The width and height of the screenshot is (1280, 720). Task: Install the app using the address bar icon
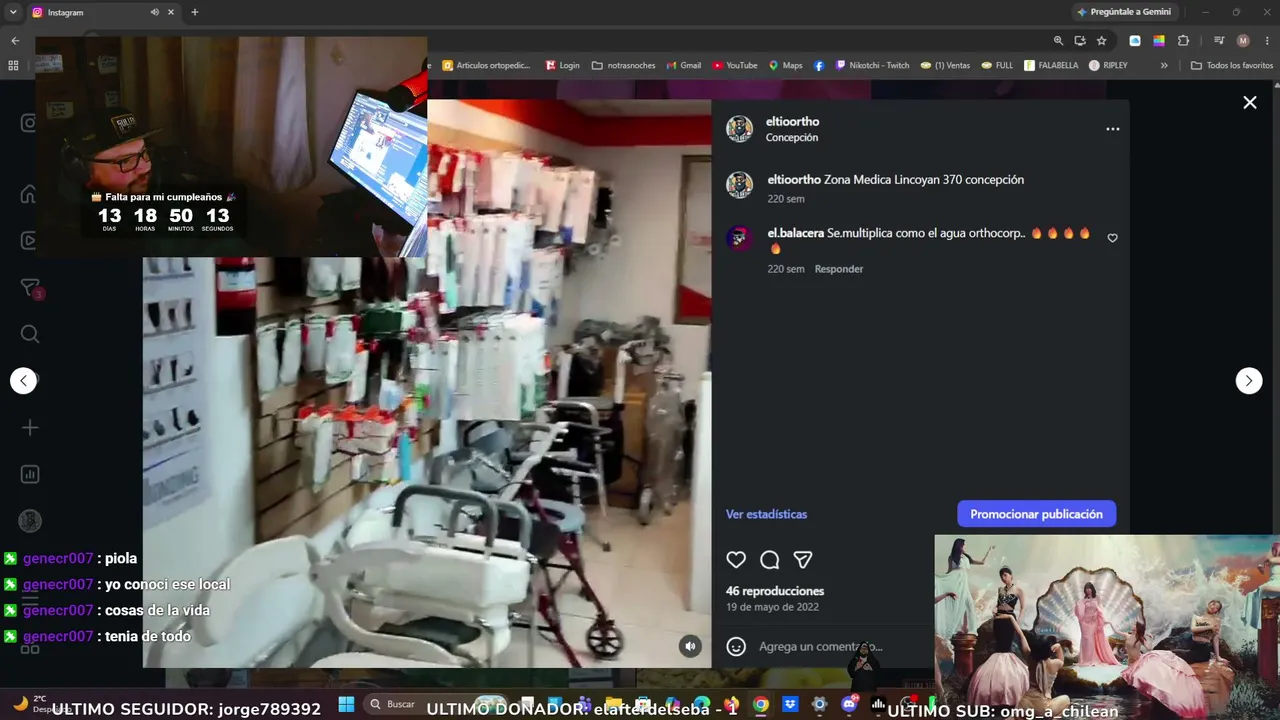(x=1080, y=41)
